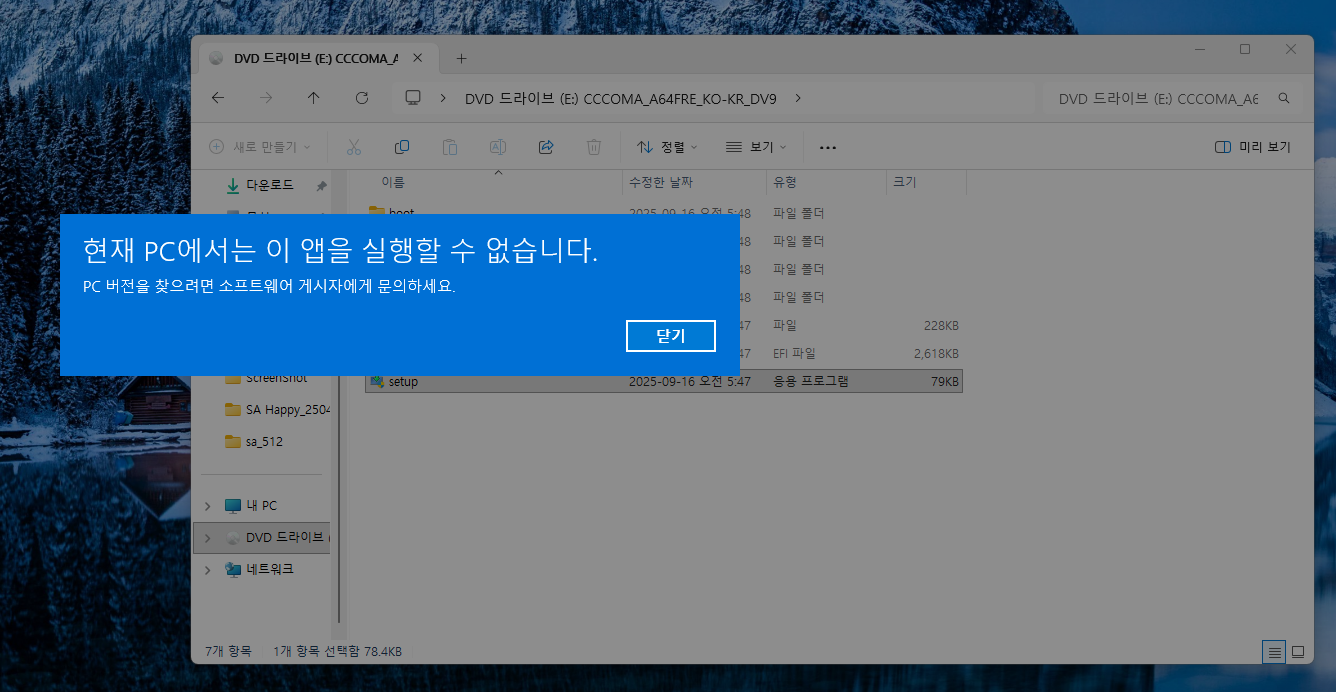Expand the 내 PC tree item
Image resolution: width=1336 pixels, height=692 pixels.
(x=207, y=505)
